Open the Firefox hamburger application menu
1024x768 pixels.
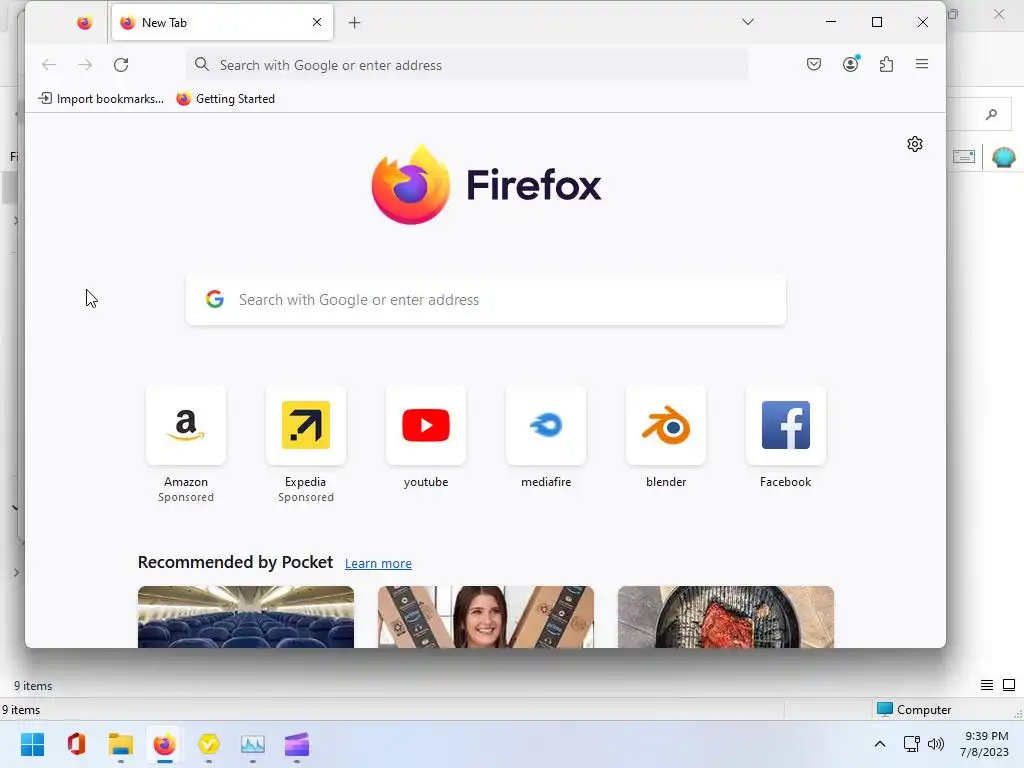(922, 64)
